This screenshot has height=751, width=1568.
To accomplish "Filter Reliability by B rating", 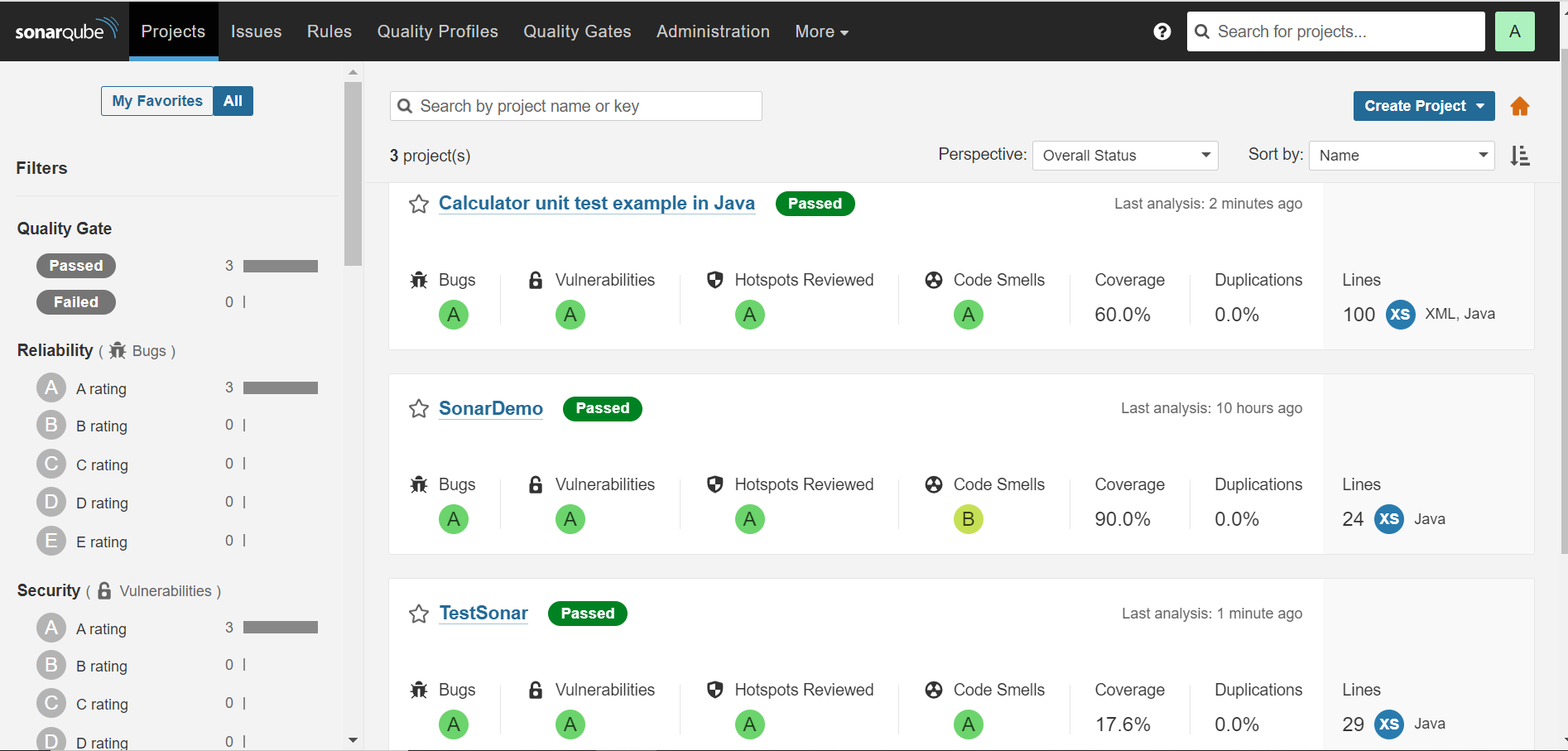I will (x=176, y=426).
